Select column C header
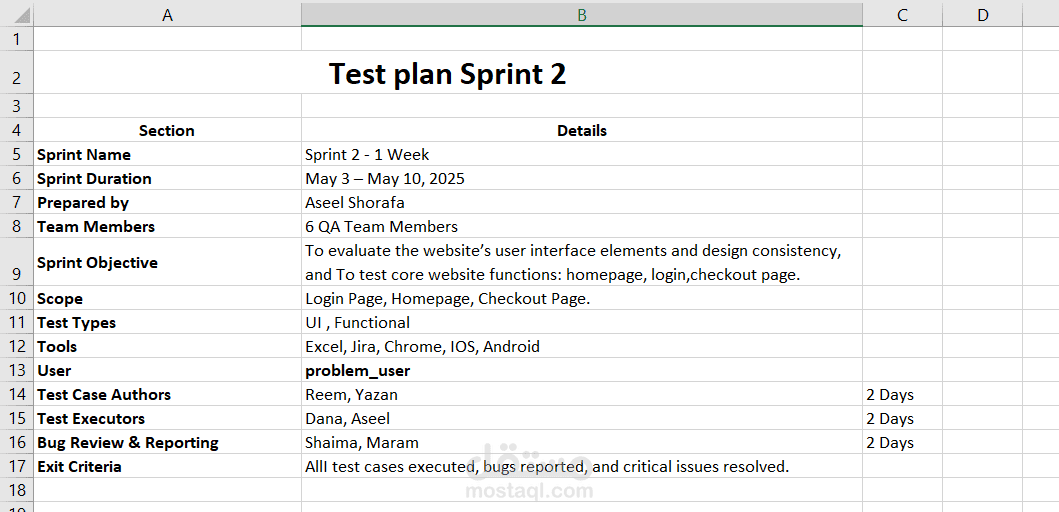Image resolution: width=1059 pixels, height=512 pixels. pos(902,15)
